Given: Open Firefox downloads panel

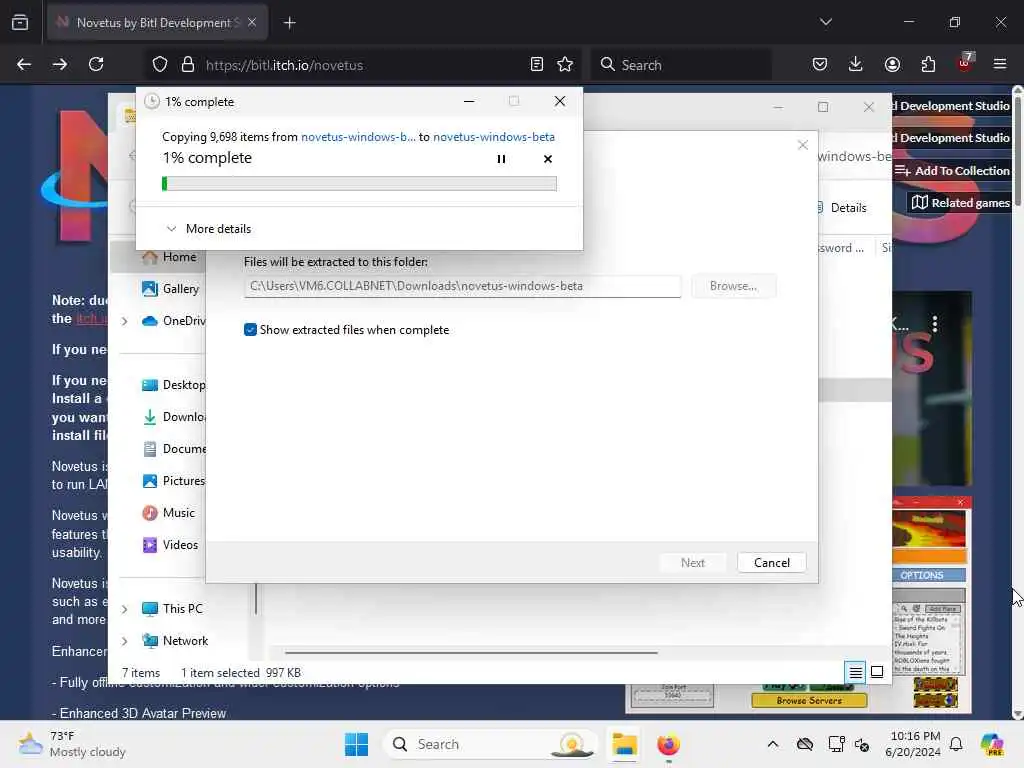Looking at the screenshot, I should click(x=856, y=64).
